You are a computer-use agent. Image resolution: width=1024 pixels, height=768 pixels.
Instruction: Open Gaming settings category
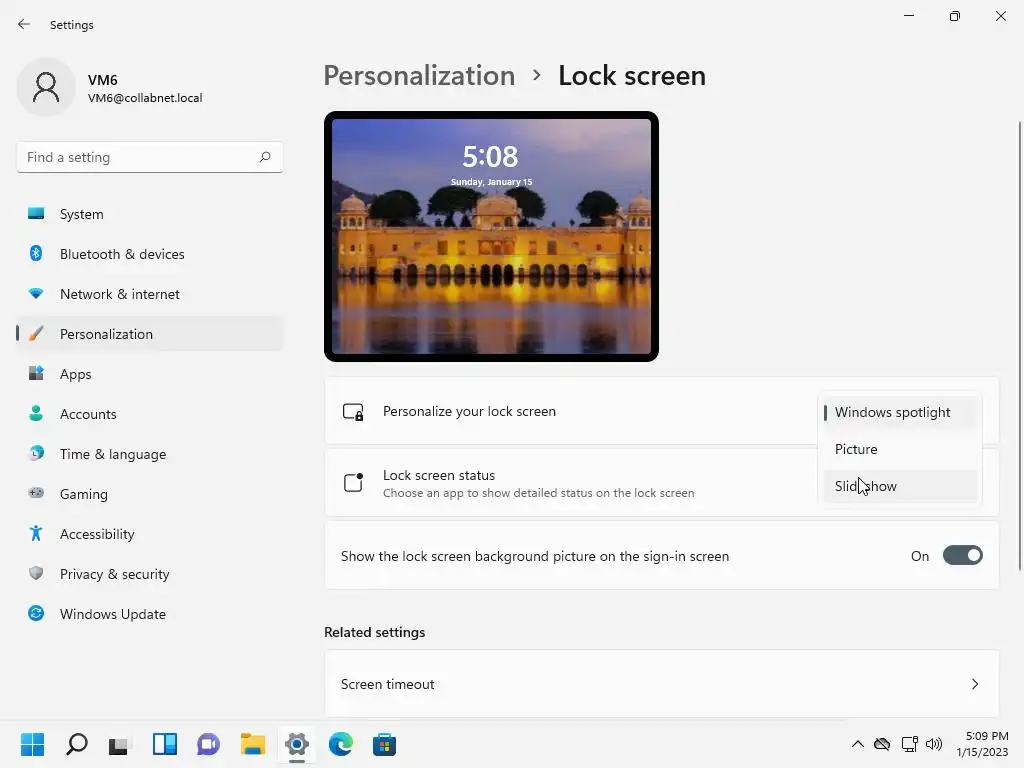pos(150,494)
